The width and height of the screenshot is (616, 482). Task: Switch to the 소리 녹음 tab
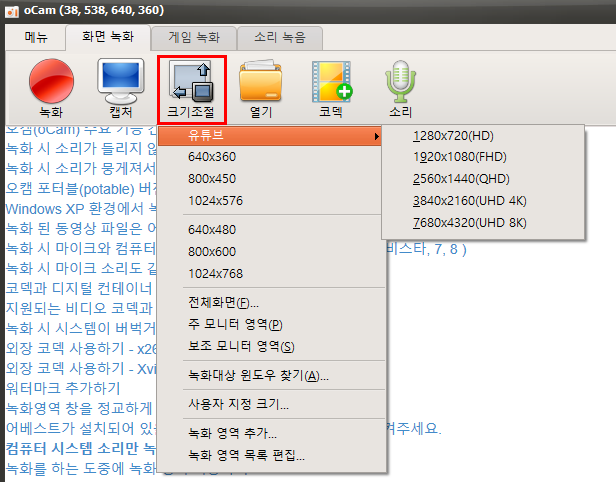pos(280,38)
